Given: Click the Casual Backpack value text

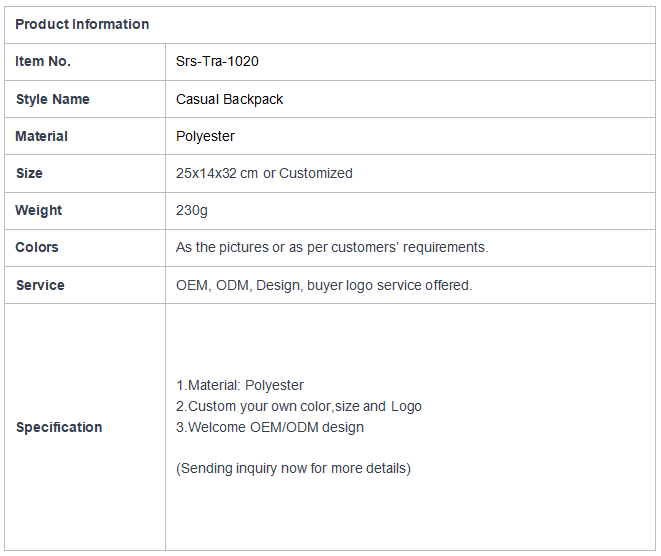Looking at the screenshot, I should tap(229, 99).
